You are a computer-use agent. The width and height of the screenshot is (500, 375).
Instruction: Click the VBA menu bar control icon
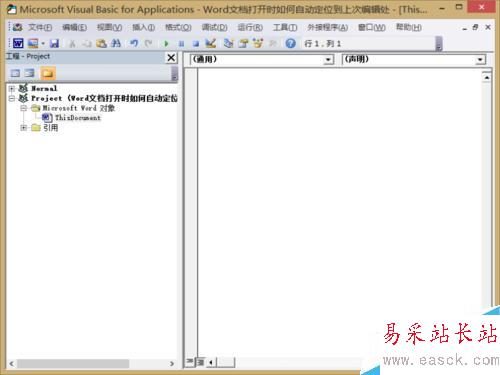pos(18,27)
